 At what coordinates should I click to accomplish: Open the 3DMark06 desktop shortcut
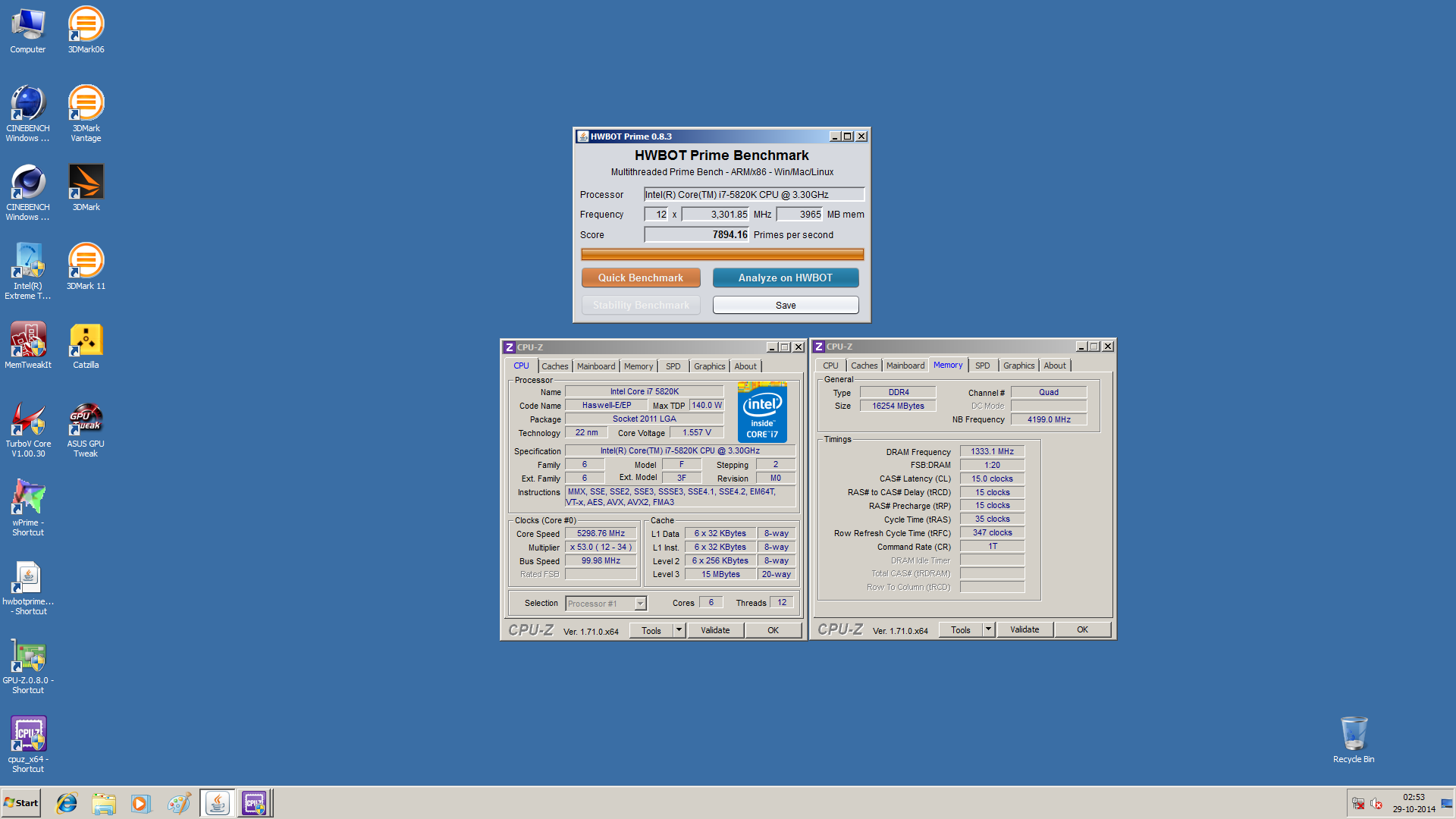click(x=86, y=30)
